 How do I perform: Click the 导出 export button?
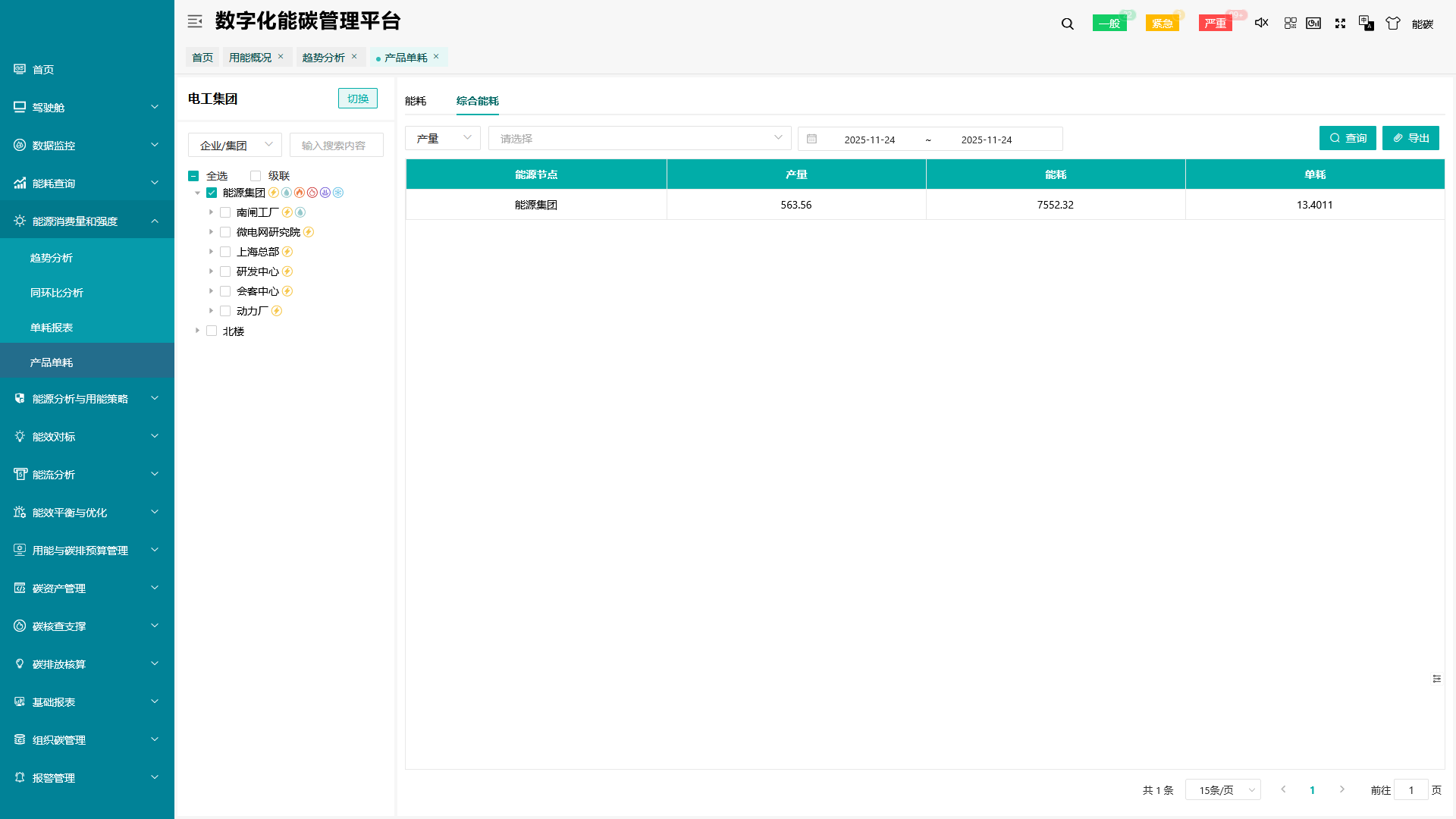pyautogui.click(x=1410, y=138)
